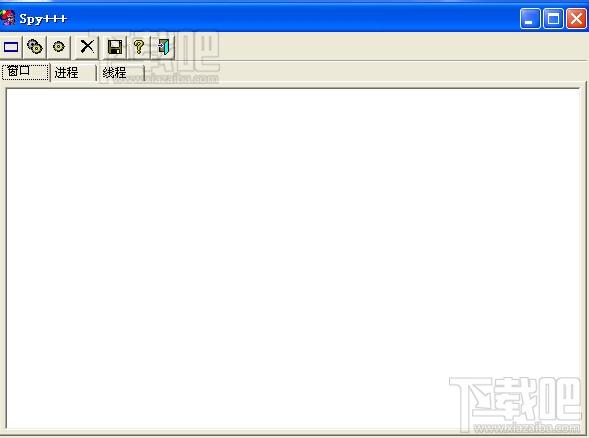Minimize the Spy+++ window
Image resolution: width=589 pixels, height=438 pixels.
[x=530, y=18]
